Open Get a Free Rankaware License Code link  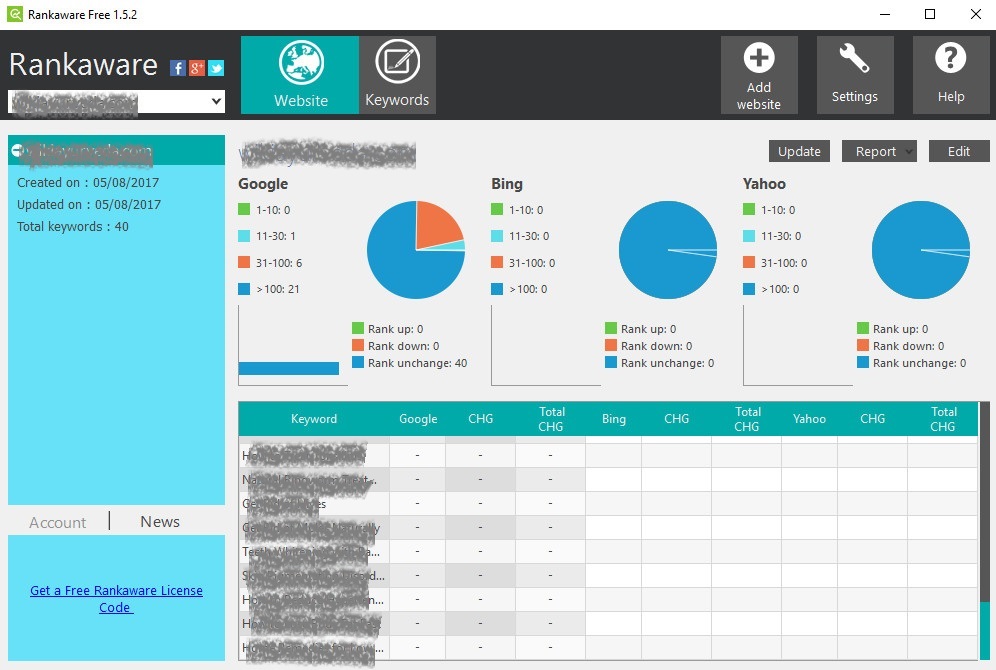tap(116, 599)
